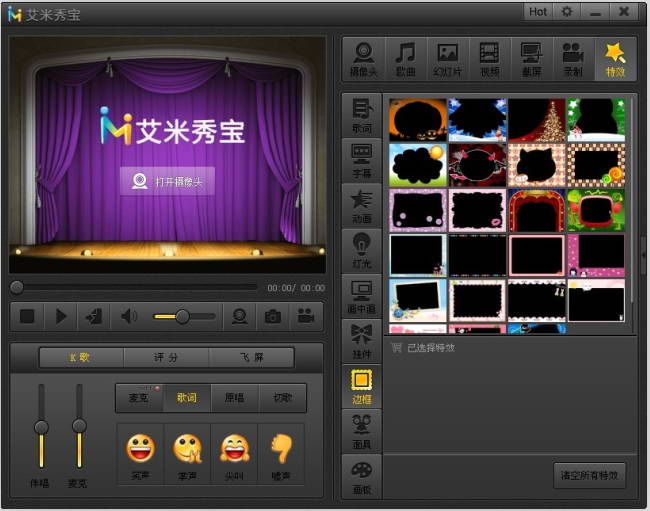The height and width of the screenshot is (511, 650).
Task: Play the 尖叫 scream sound effect
Action: point(234,454)
